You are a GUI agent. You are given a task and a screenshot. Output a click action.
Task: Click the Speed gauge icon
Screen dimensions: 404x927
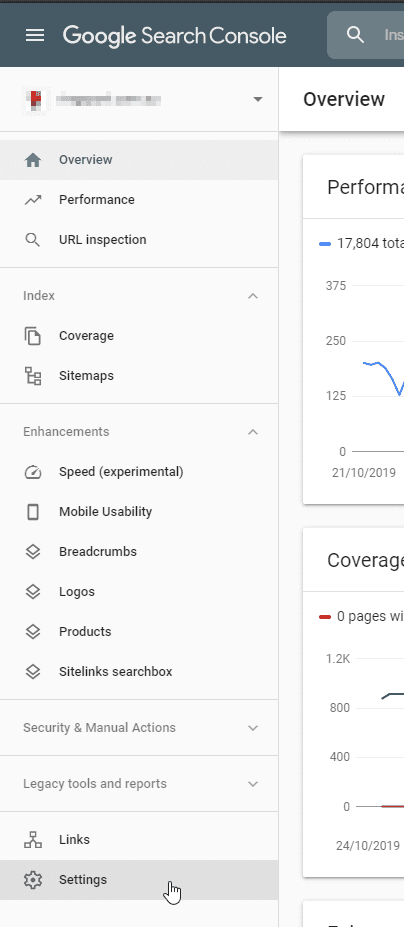tap(33, 472)
